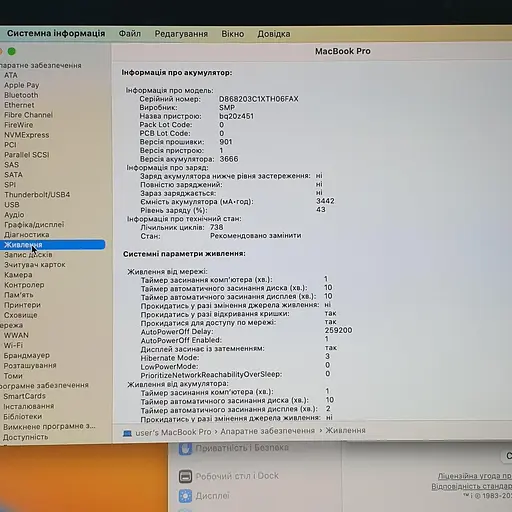Select Fibre Channel in the sidebar
The height and width of the screenshot is (512, 512).
28,115
